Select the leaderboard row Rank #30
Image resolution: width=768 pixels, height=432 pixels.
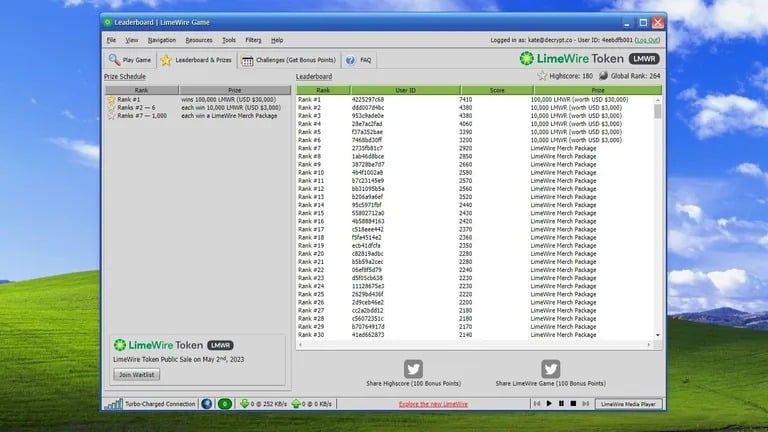(x=475, y=335)
